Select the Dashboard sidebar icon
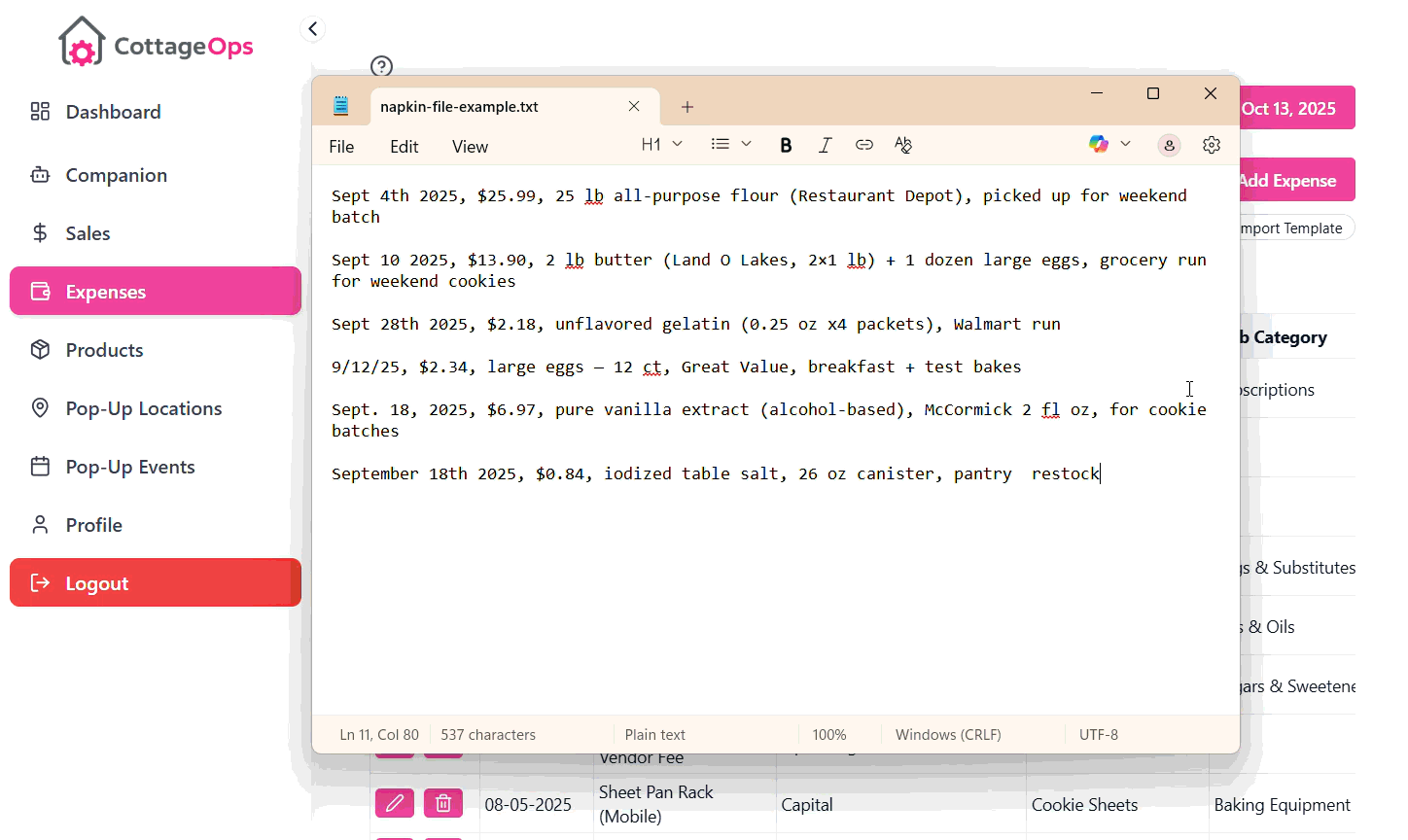 coord(39,111)
